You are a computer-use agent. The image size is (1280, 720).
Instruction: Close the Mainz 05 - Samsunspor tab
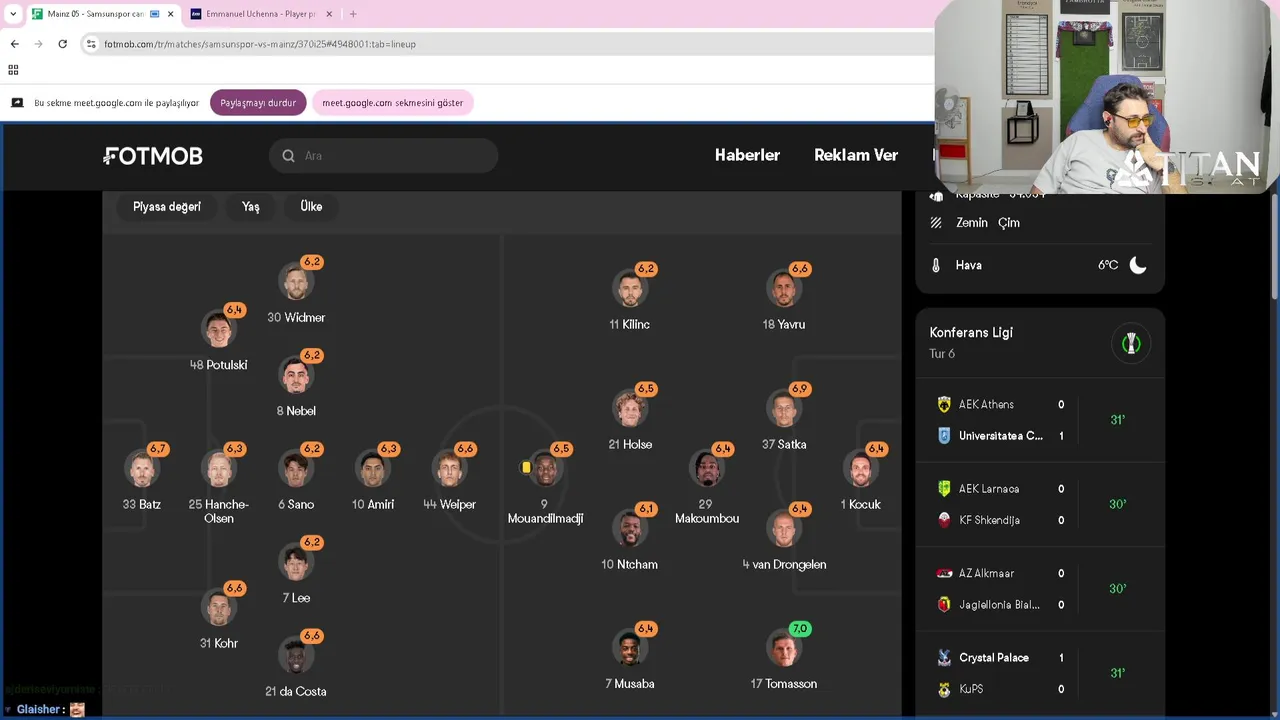pos(171,14)
